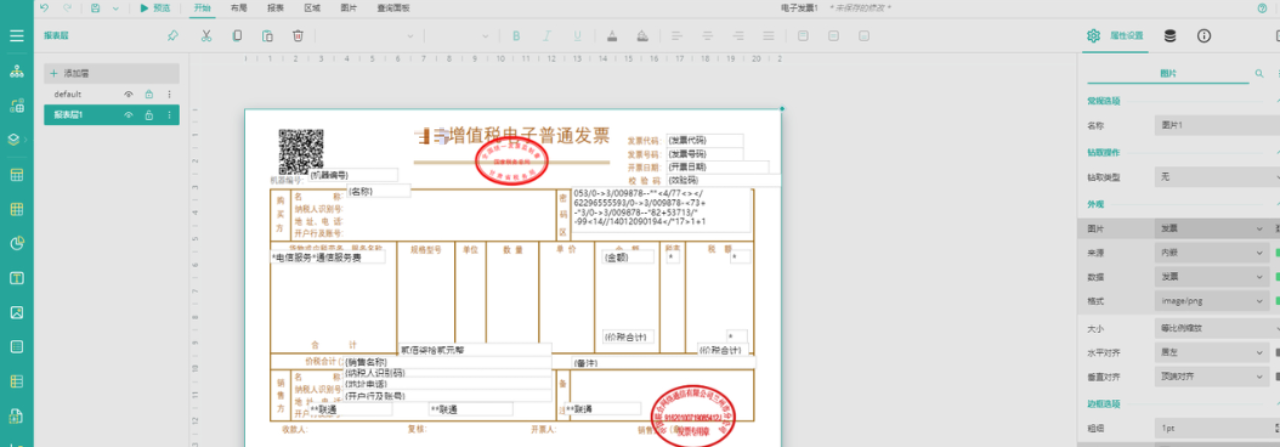
Task: Click the image icon in the sidebar
Action: (16, 313)
